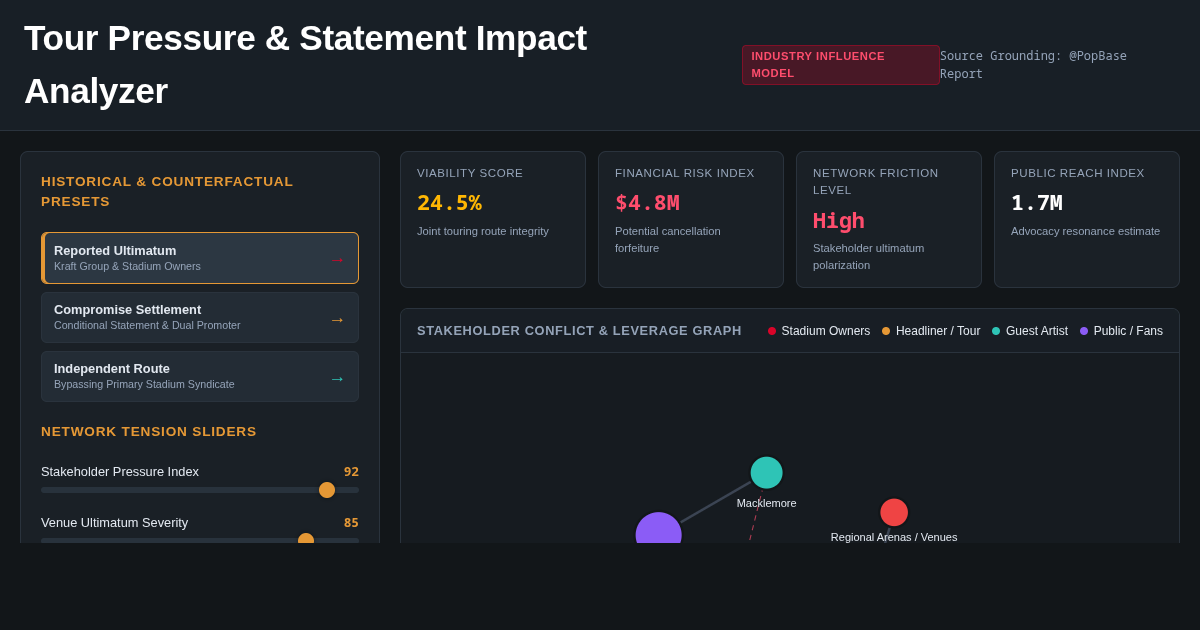Click the Industry Influence Model badge
Screen dimensions: 1200x630
click(840, 65)
